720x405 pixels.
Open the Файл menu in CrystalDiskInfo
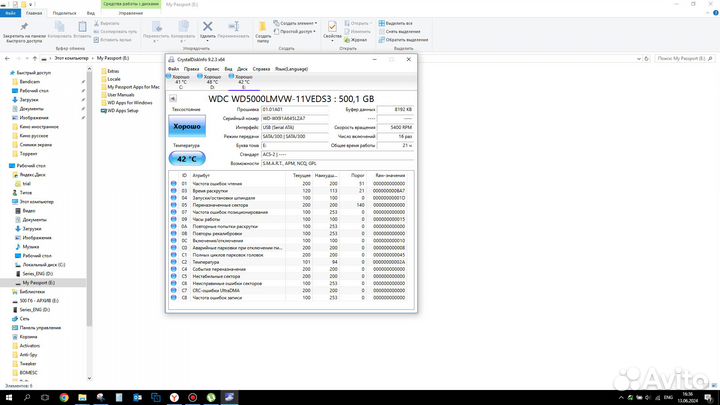tap(174, 69)
